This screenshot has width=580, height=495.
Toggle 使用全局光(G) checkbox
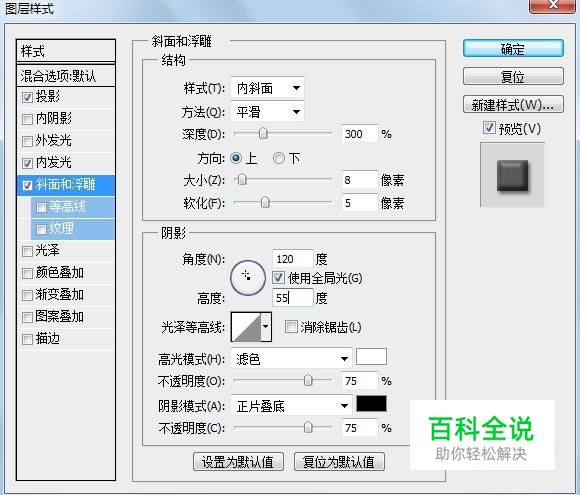(x=279, y=277)
